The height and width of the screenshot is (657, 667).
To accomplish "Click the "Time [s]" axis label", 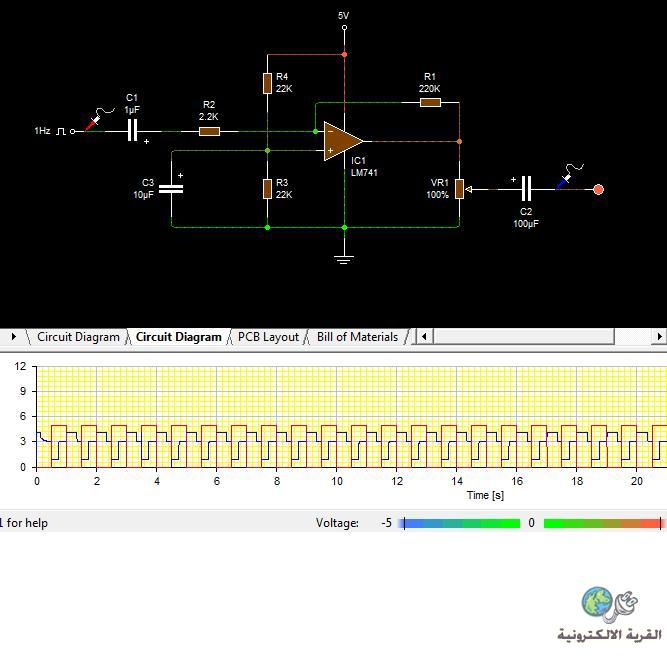I will (485, 495).
